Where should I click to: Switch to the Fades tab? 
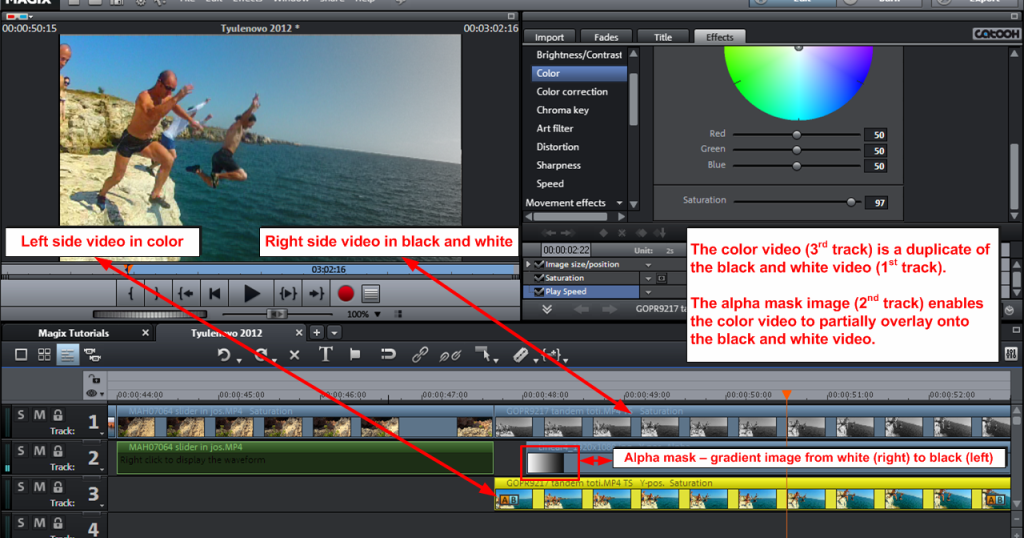pos(605,37)
